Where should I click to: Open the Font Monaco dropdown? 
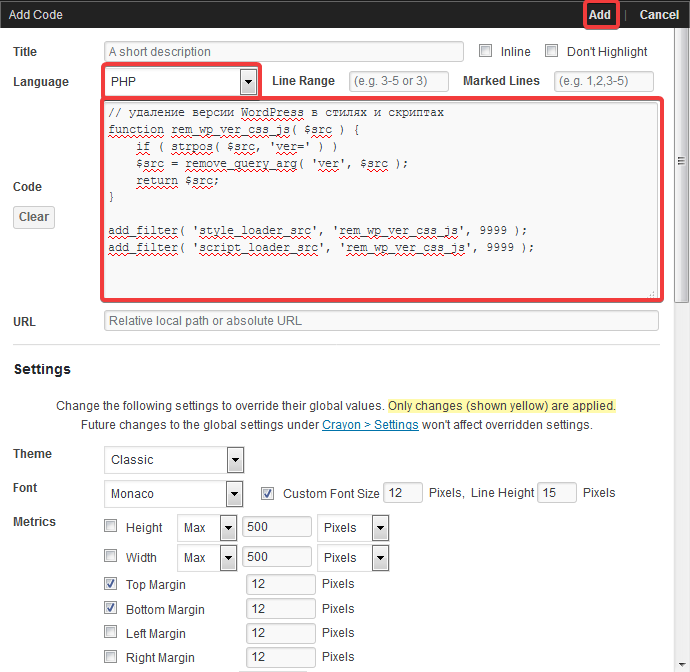point(173,494)
